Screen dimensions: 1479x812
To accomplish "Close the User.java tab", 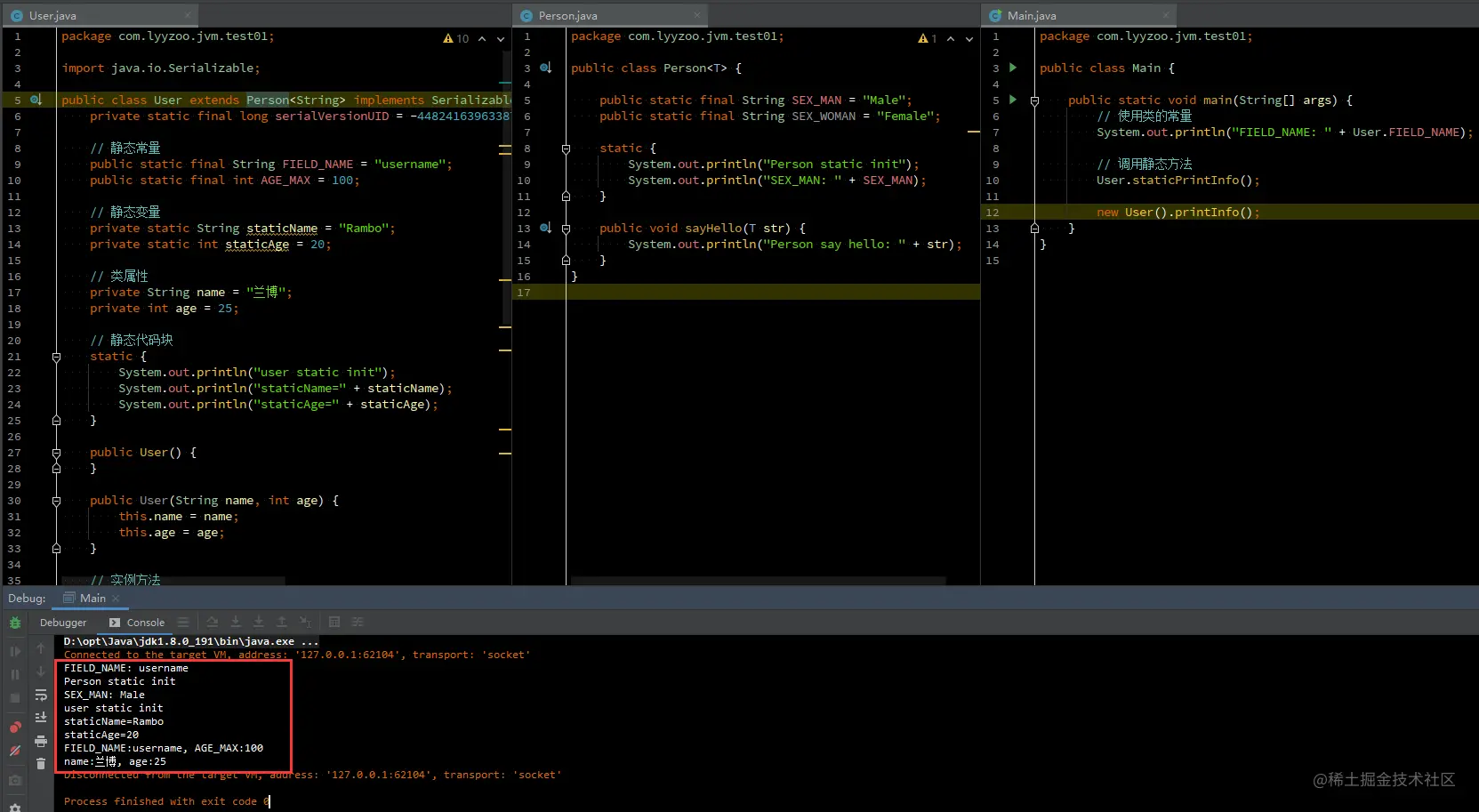I will 189,15.
